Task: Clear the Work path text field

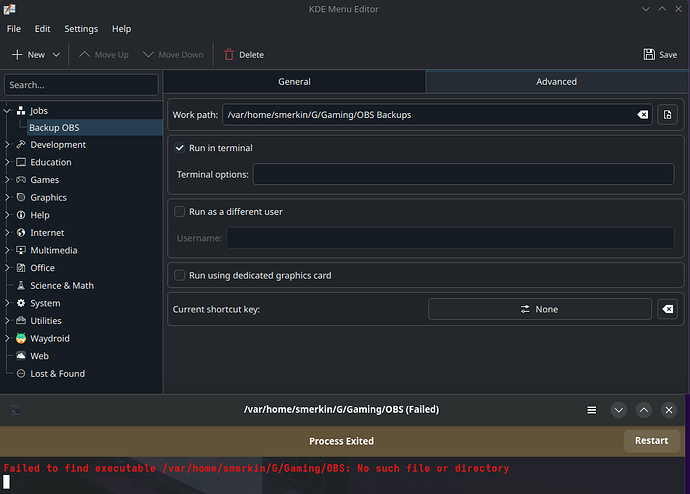Action: [643, 115]
